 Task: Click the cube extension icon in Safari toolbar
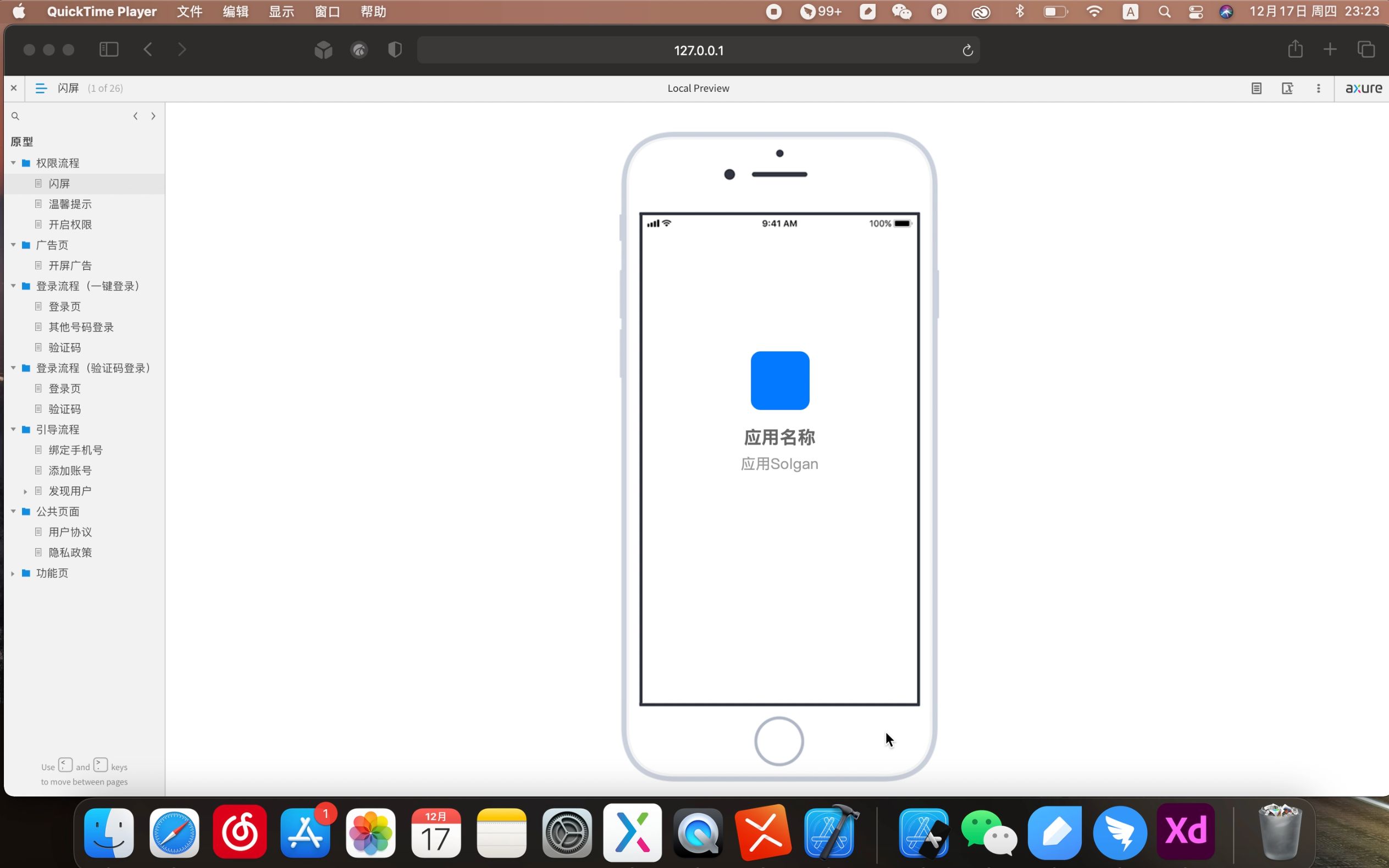point(324,50)
